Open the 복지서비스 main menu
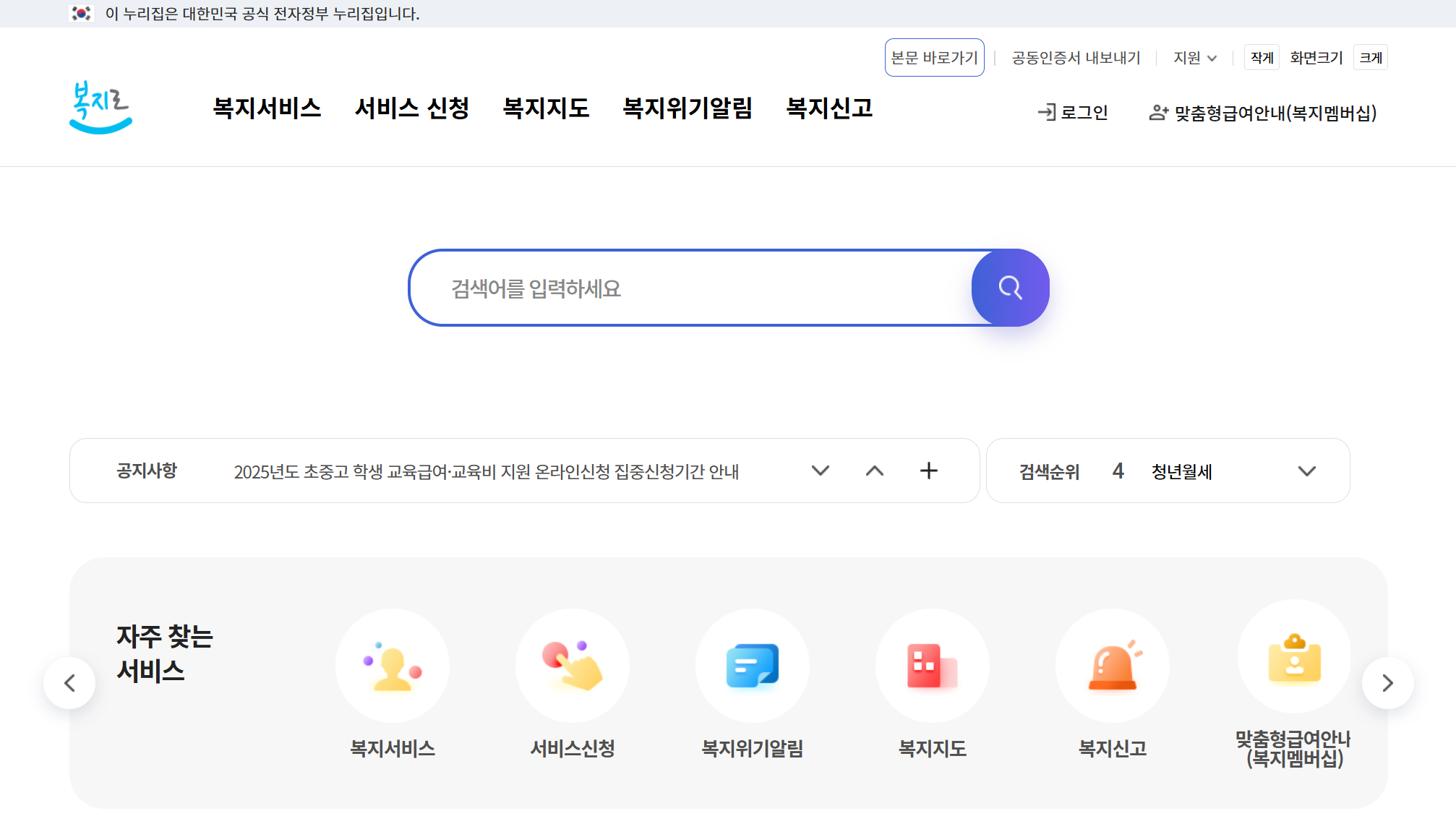The height and width of the screenshot is (837, 1456). click(x=267, y=108)
